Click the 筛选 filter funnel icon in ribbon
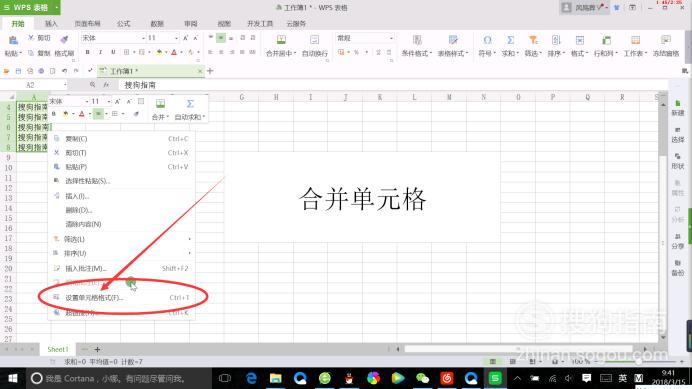The height and width of the screenshot is (389, 692). (x=534, y=40)
